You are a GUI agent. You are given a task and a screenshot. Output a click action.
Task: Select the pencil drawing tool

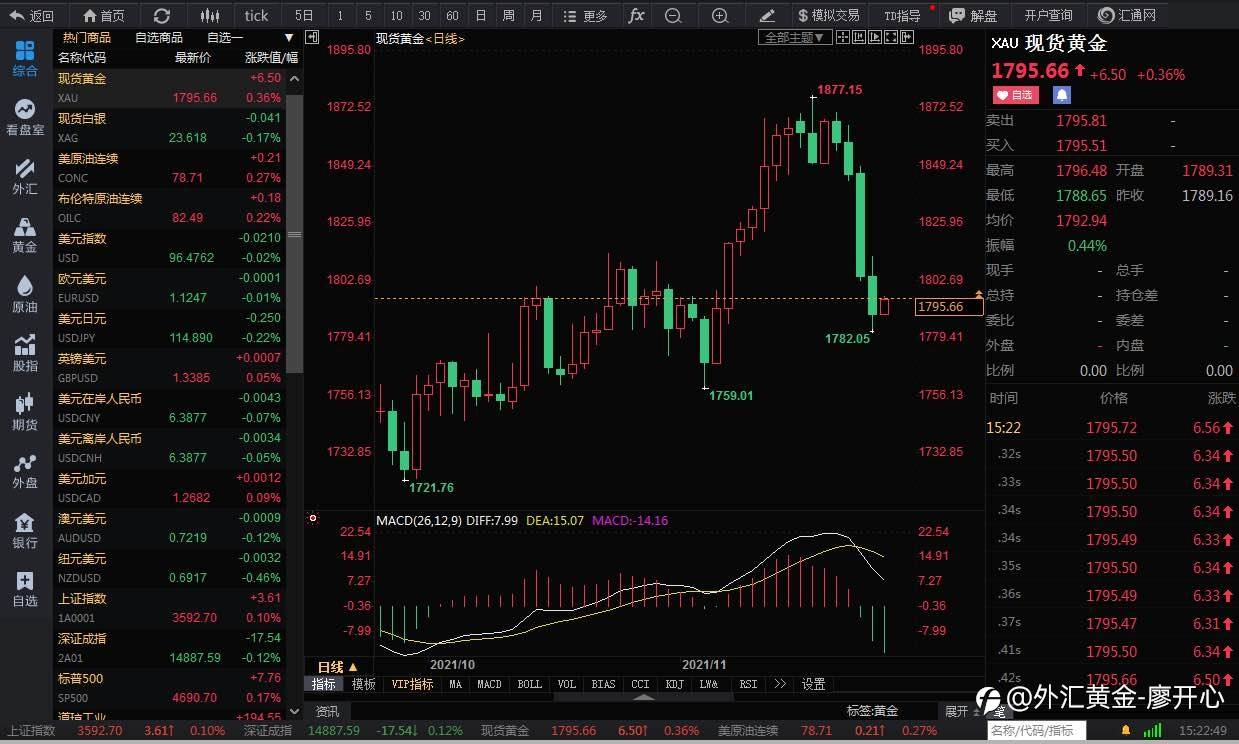pos(767,15)
